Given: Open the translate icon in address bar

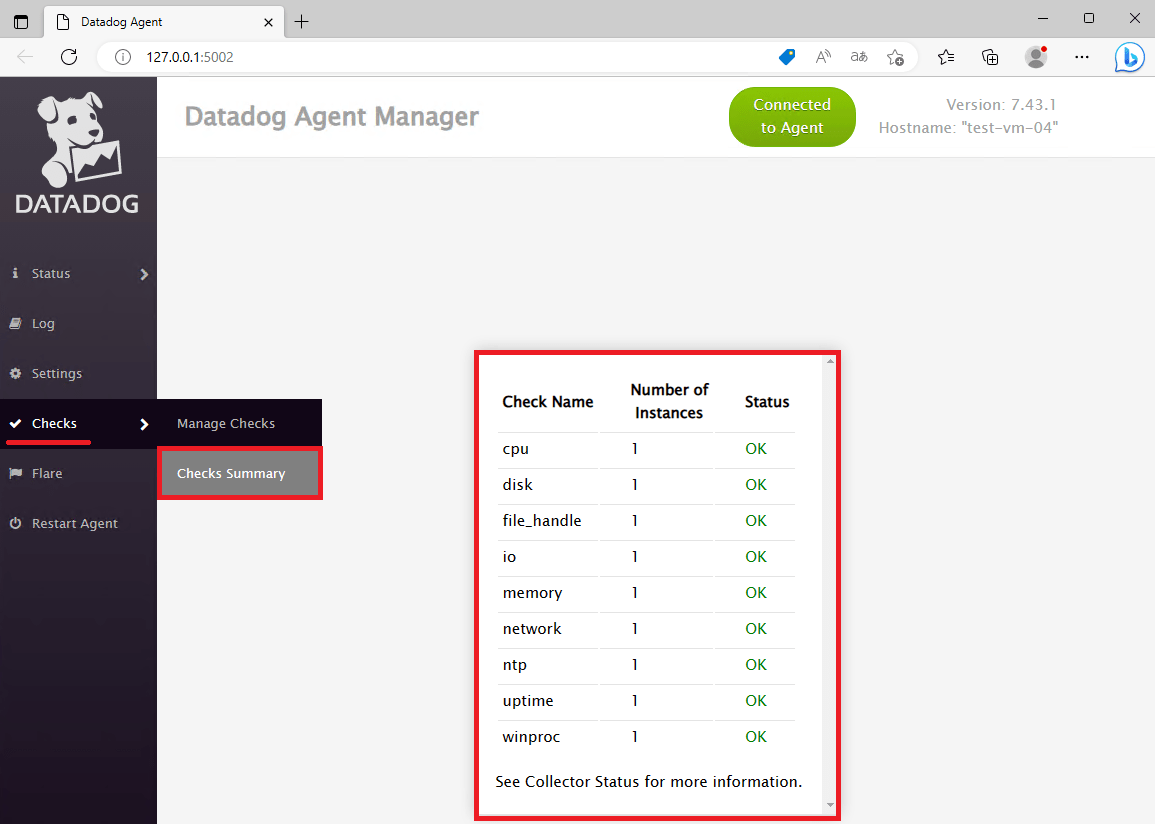Looking at the screenshot, I should [859, 57].
